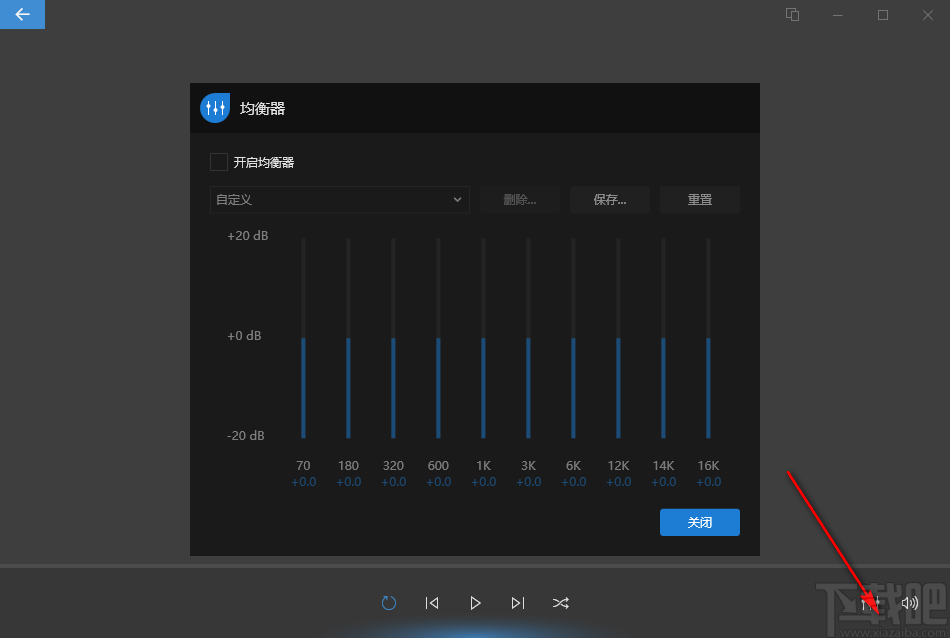Open the equalizer icon in playback bar
Screen dimensions: 950x638
coord(870,603)
